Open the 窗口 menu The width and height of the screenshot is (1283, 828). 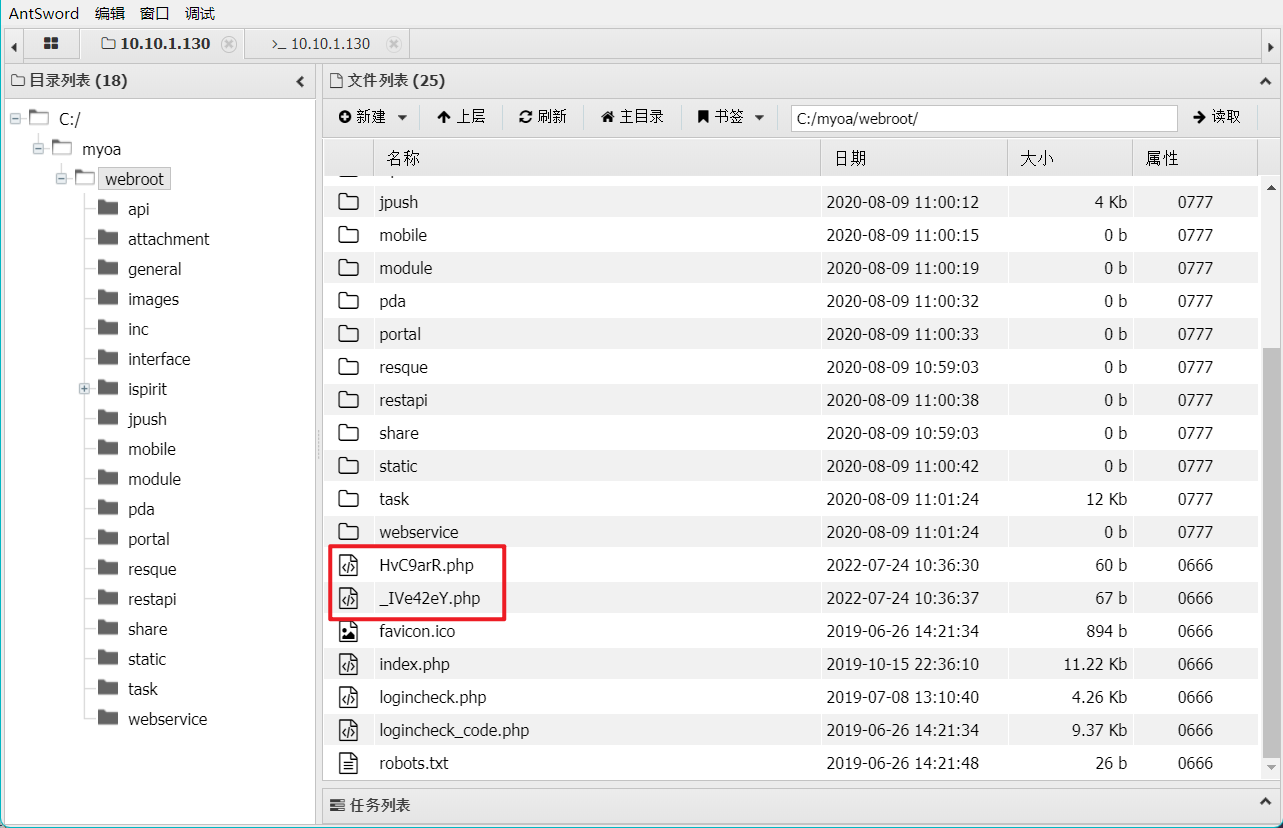pyautogui.click(x=155, y=13)
